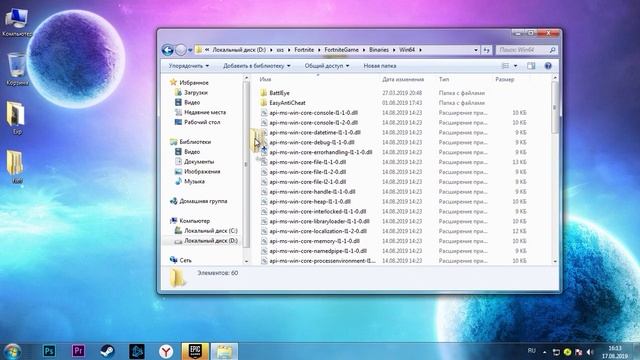
Task: Sort by the Имя column header
Action: coord(265,79)
